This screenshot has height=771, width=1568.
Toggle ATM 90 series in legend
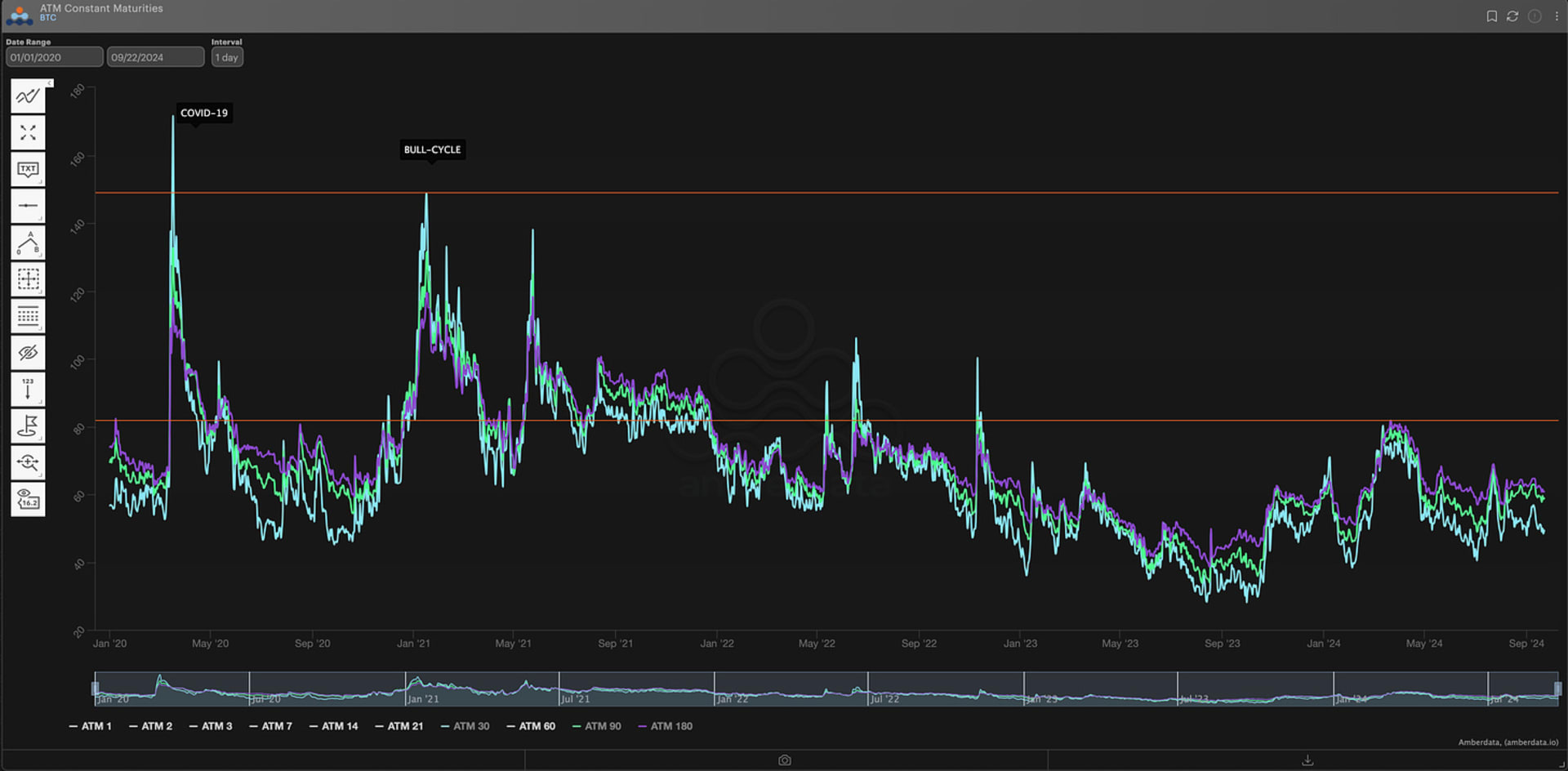(x=597, y=726)
